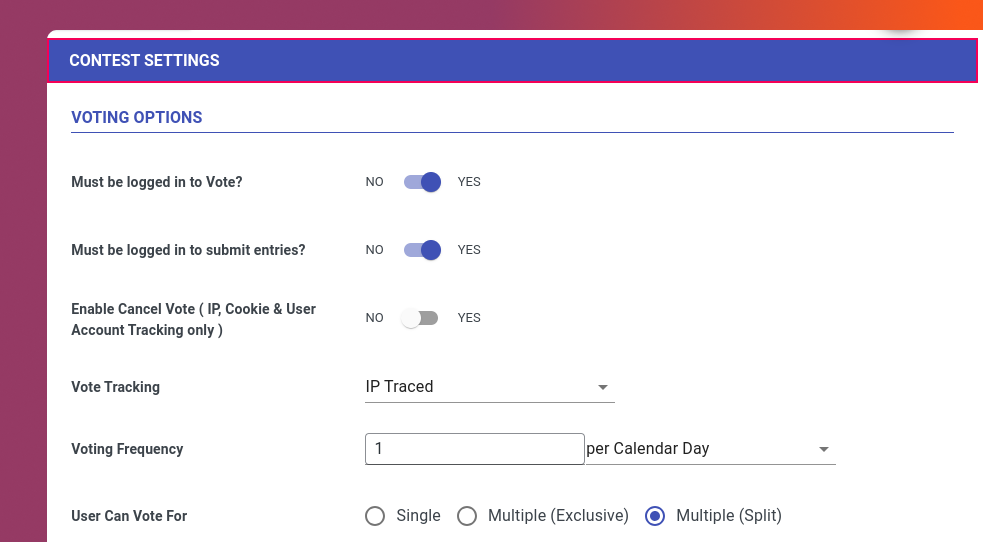Open the Vote Tracking dropdown arrow
983x542 pixels.
tap(602, 387)
